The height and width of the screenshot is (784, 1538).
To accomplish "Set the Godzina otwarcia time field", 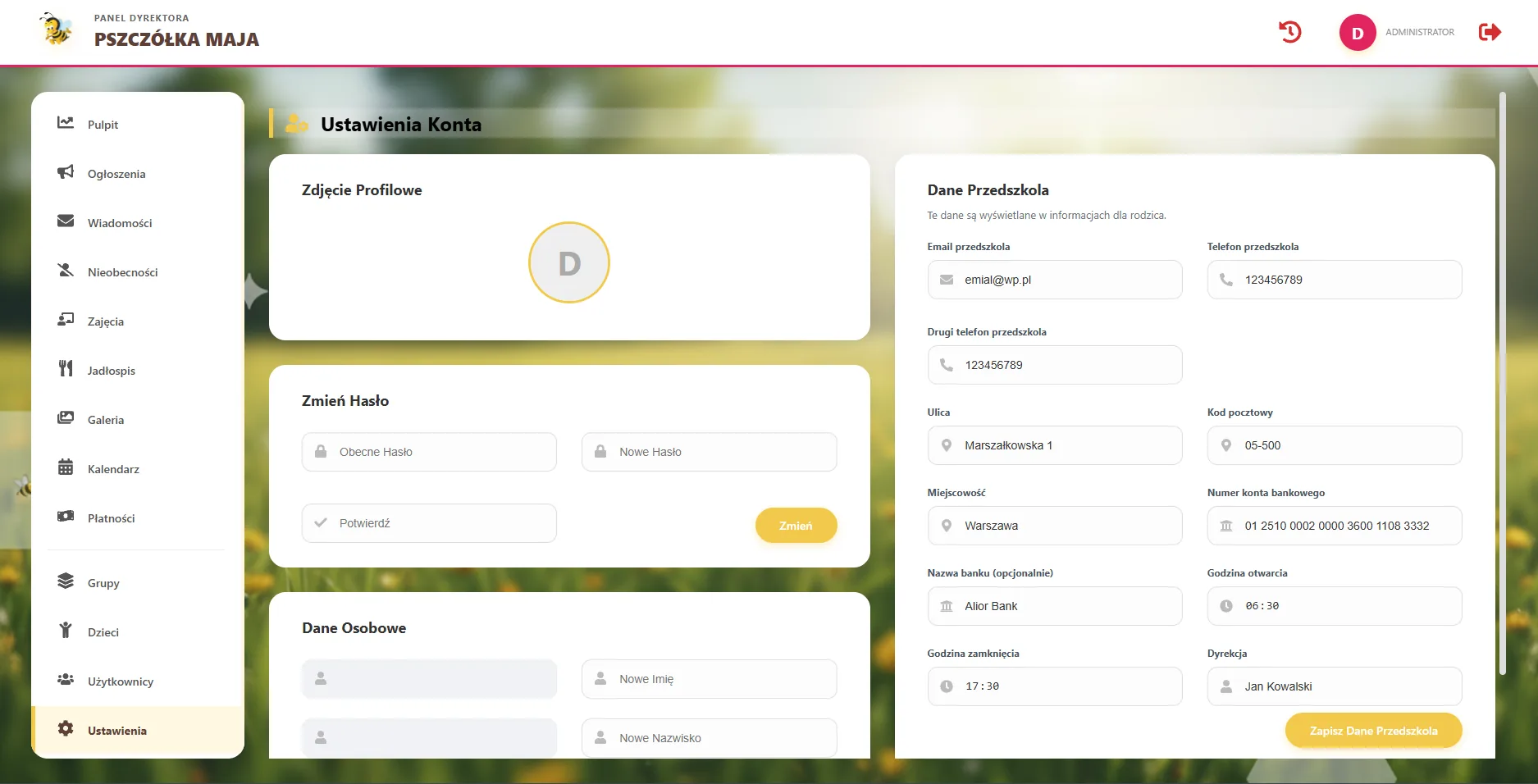I will tap(1335, 606).
